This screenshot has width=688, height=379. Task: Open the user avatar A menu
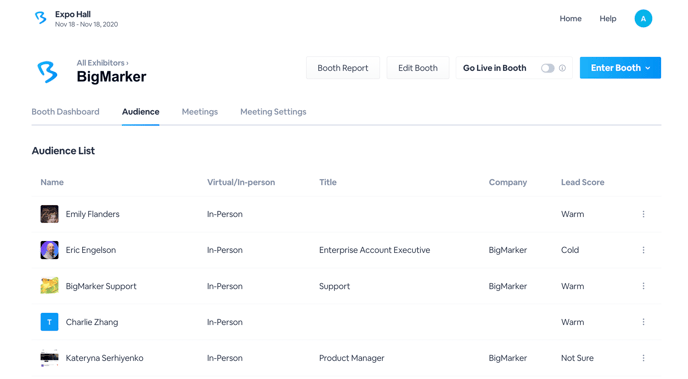point(643,18)
